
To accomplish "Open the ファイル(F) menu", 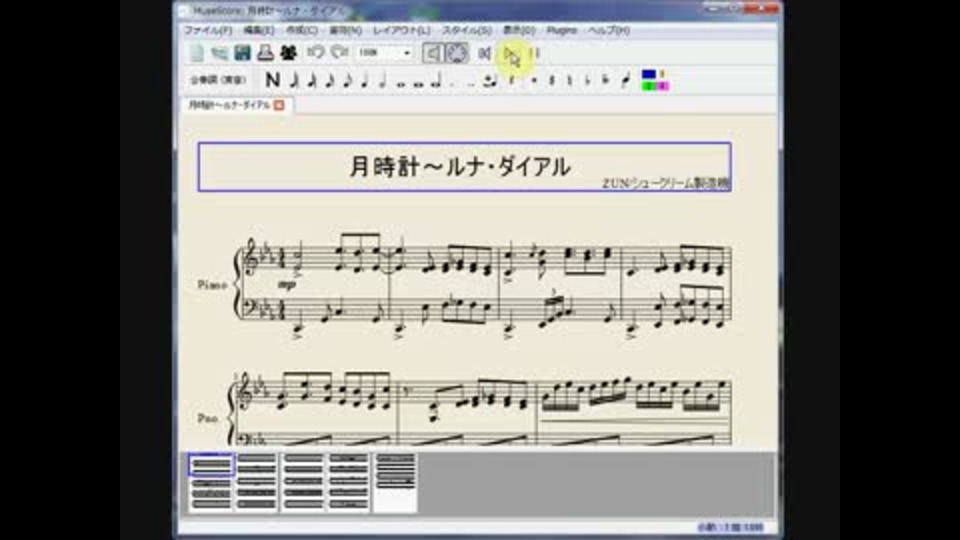I will [x=208, y=30].
